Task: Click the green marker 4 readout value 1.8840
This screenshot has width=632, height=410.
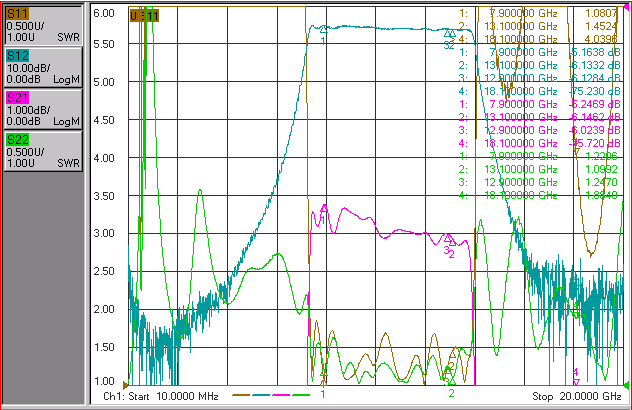Action: pyautogui.click(x=601, y=195)
